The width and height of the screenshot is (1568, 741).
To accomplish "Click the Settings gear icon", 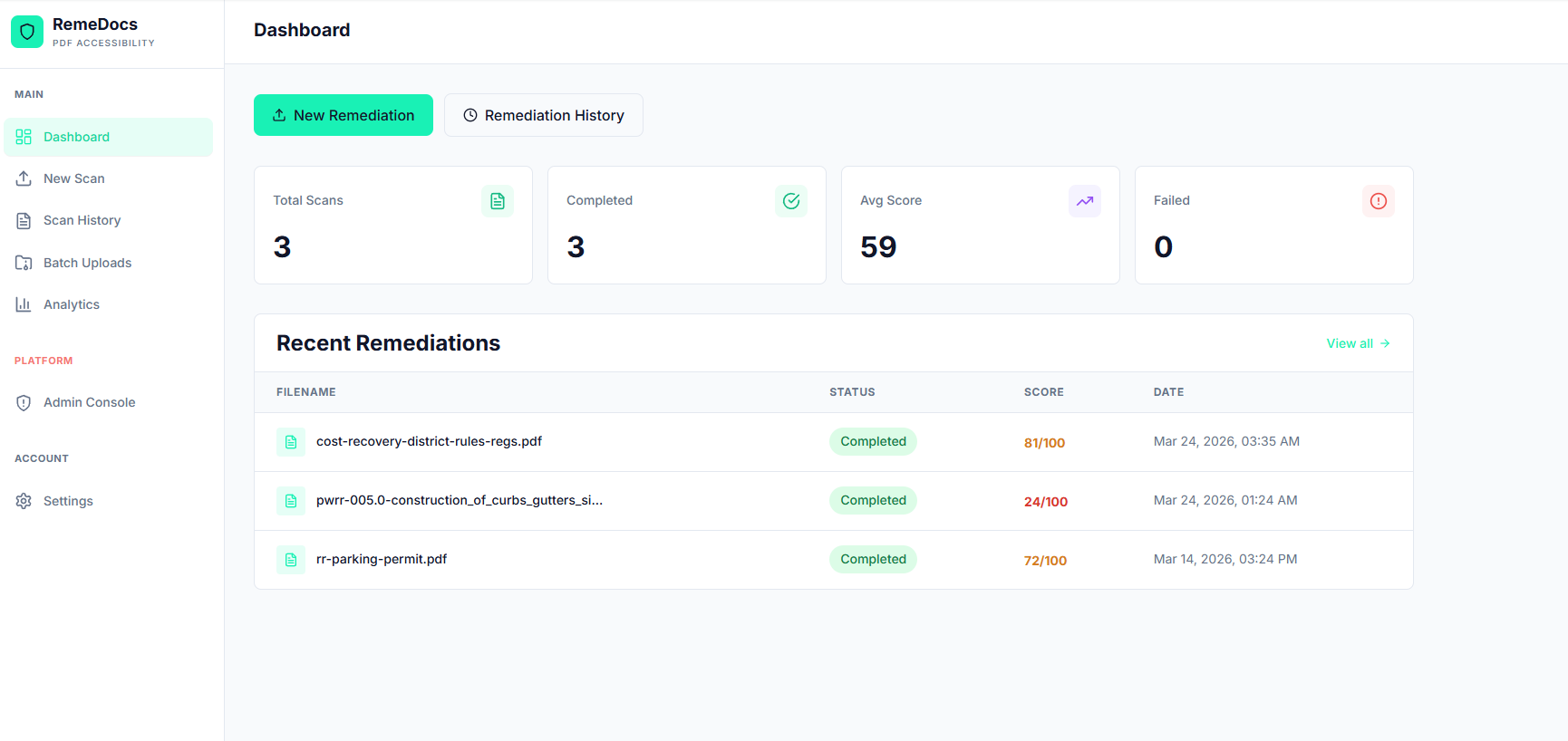I will click(24, 501).
